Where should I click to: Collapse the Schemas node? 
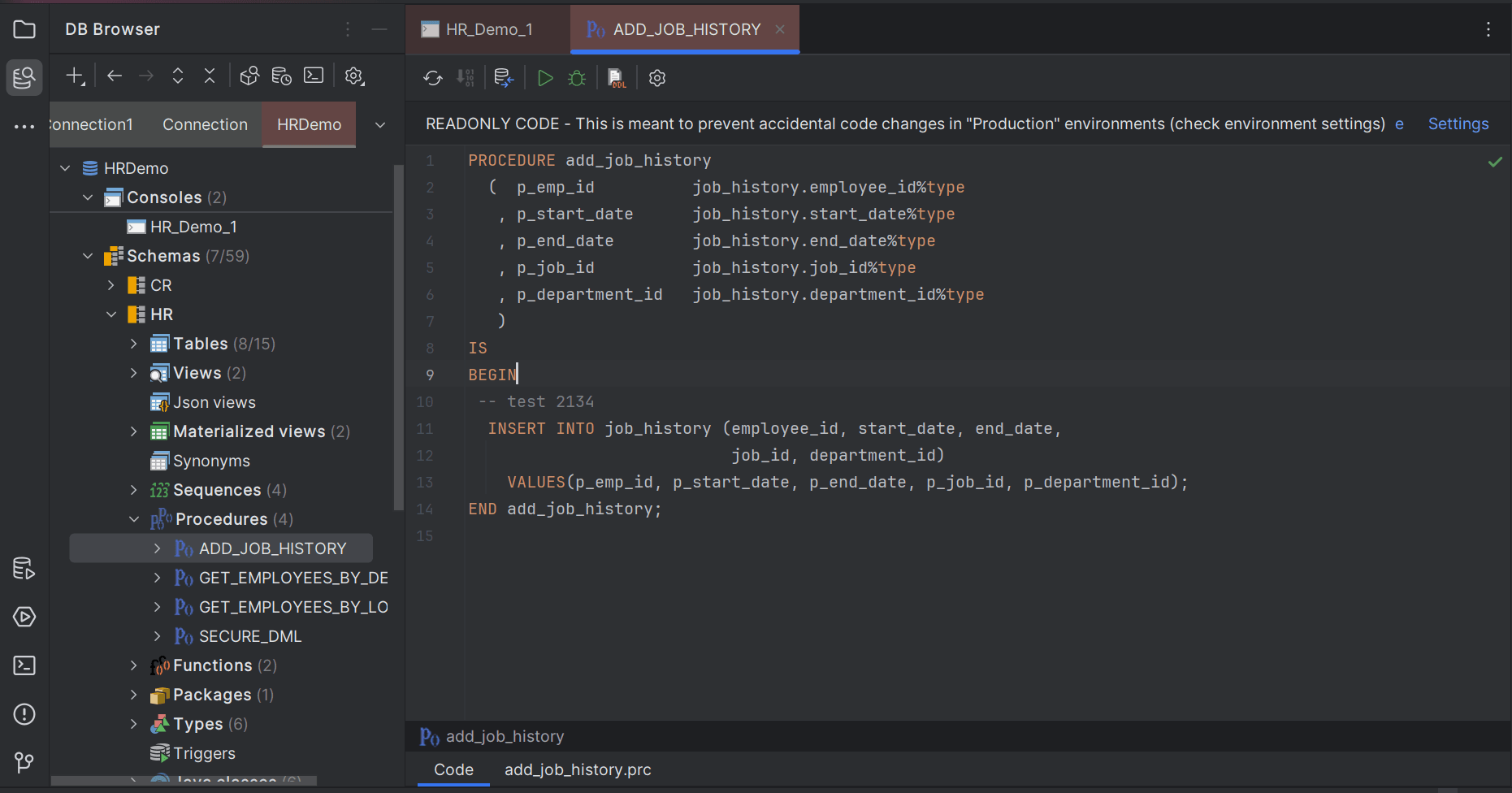(x=88, y=256)
